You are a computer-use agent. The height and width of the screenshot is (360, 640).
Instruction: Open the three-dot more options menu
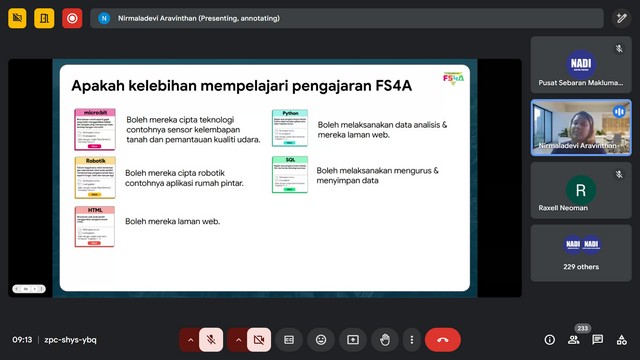tap(411, 340)
